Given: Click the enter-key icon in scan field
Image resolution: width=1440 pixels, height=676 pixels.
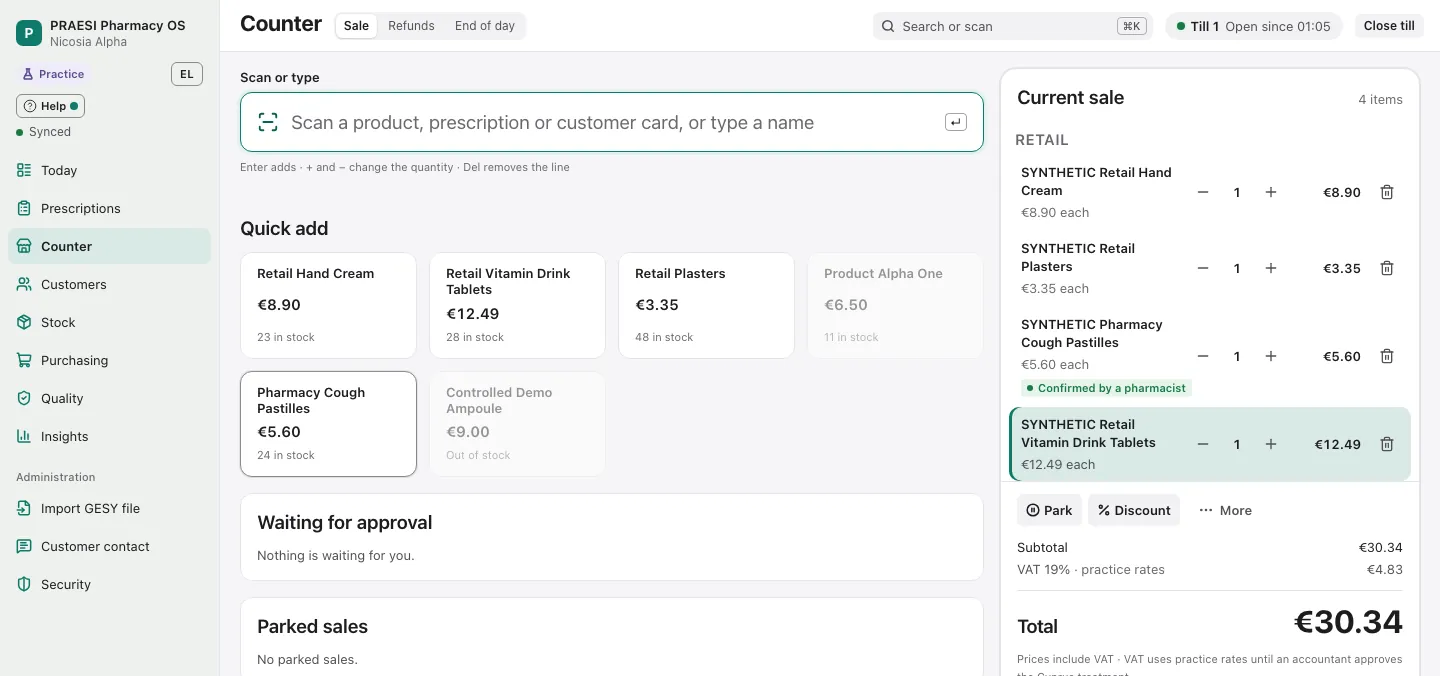Looking at the screenshot, I should click(x=955, y=122).
